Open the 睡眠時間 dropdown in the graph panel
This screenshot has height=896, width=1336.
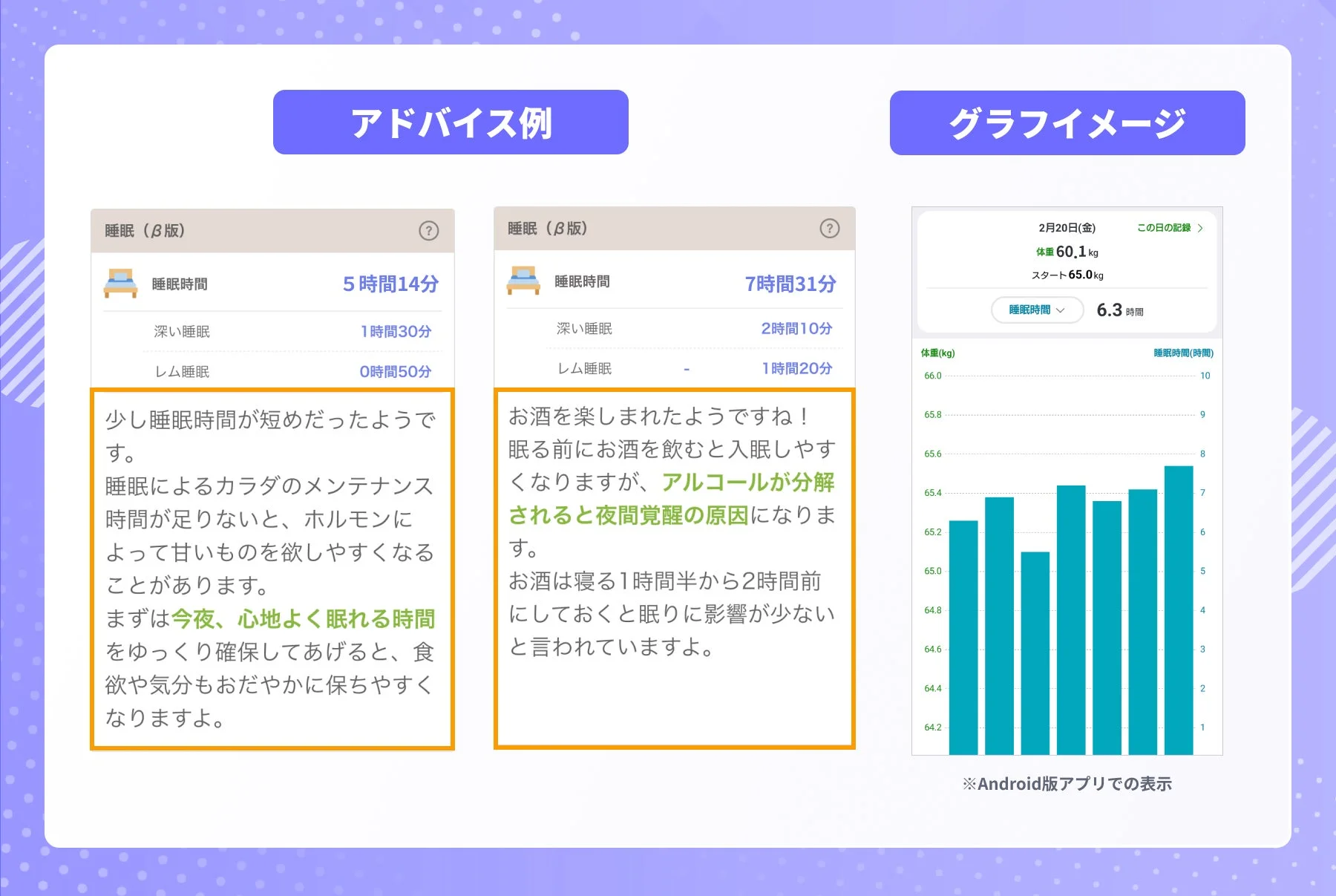click(x=1037, y=310)
